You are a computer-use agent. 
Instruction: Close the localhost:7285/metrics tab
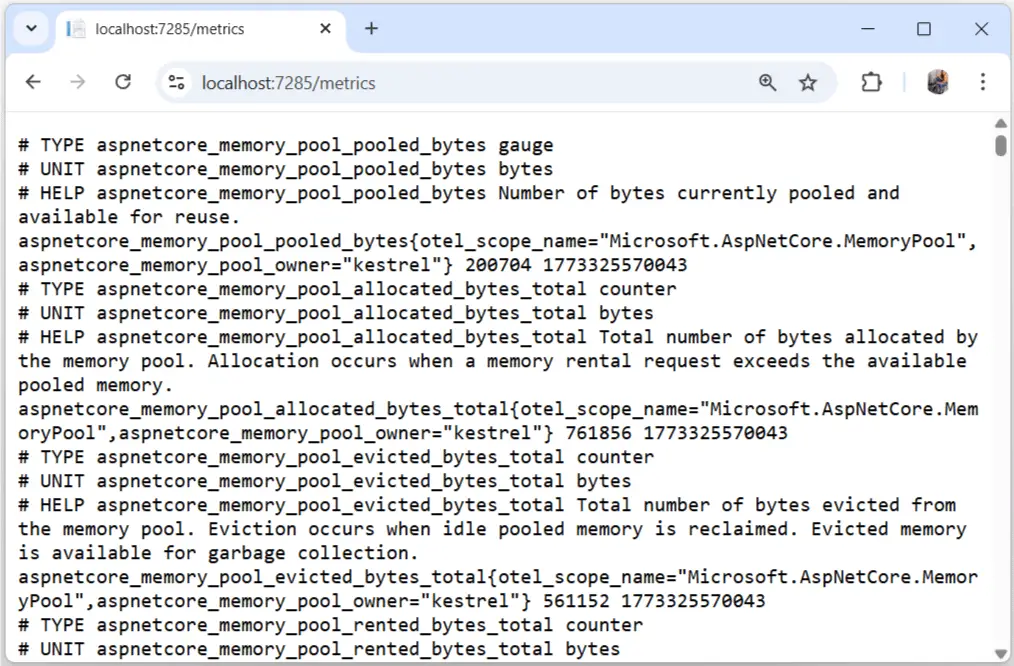pos(325,29)
